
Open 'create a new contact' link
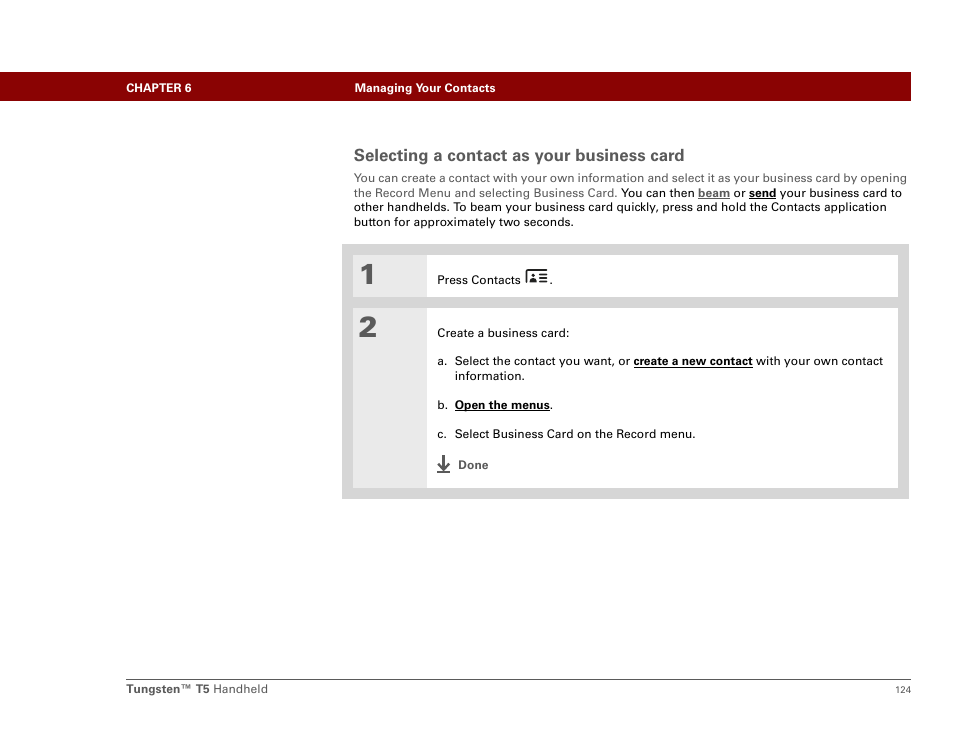tap(692, 361)
